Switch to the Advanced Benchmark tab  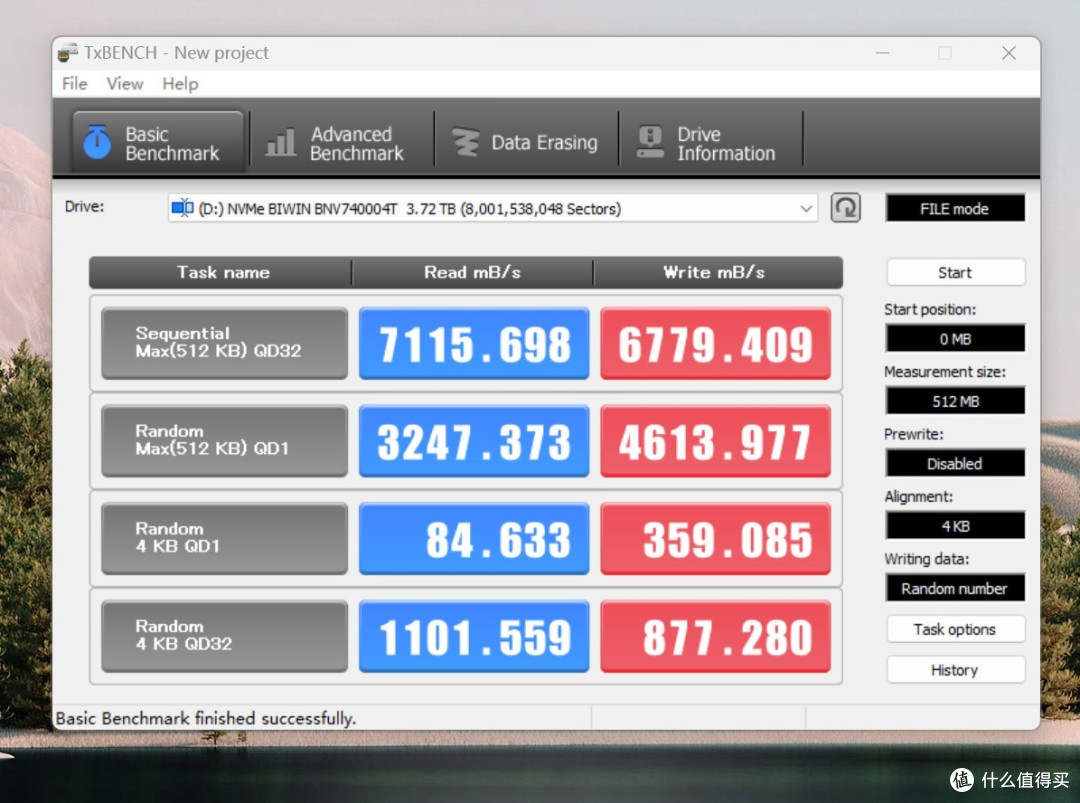(x=342, y=143)
